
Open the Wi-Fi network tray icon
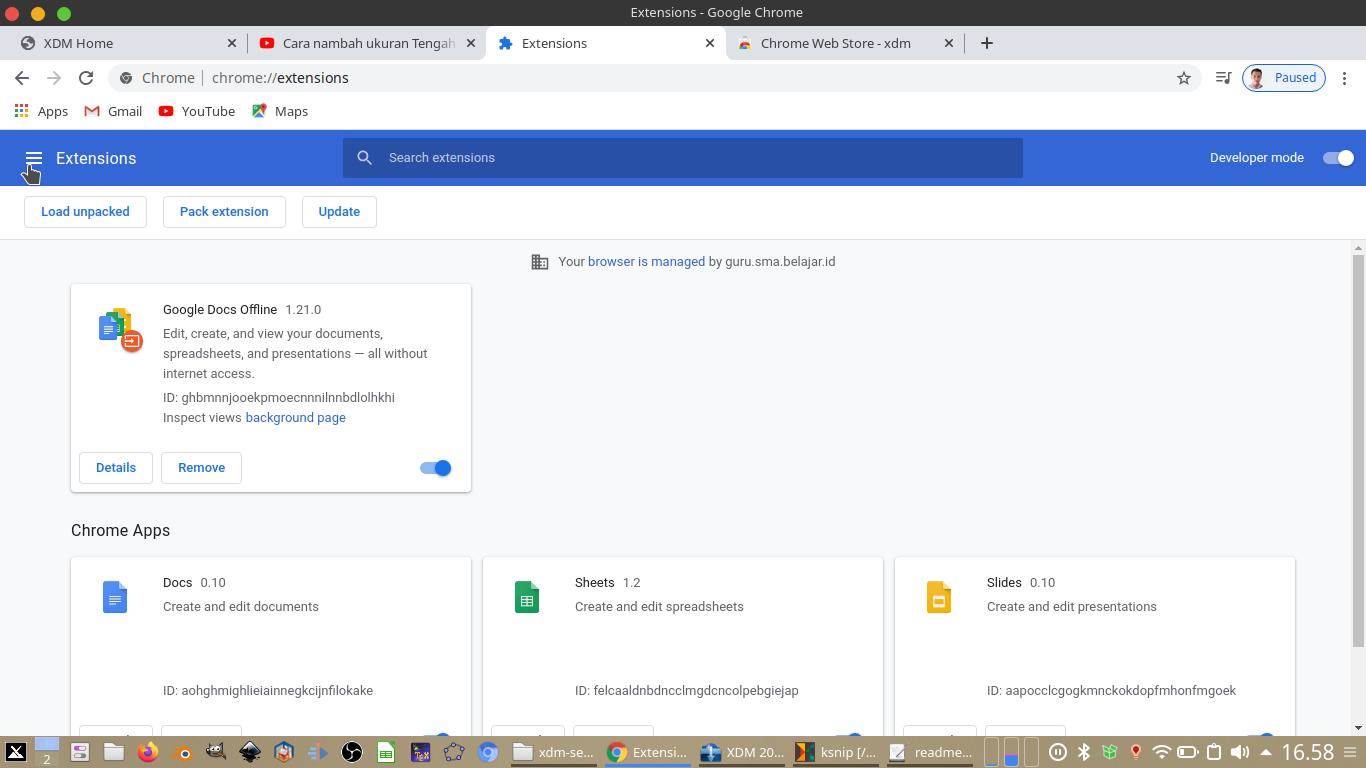(1161, 752)
